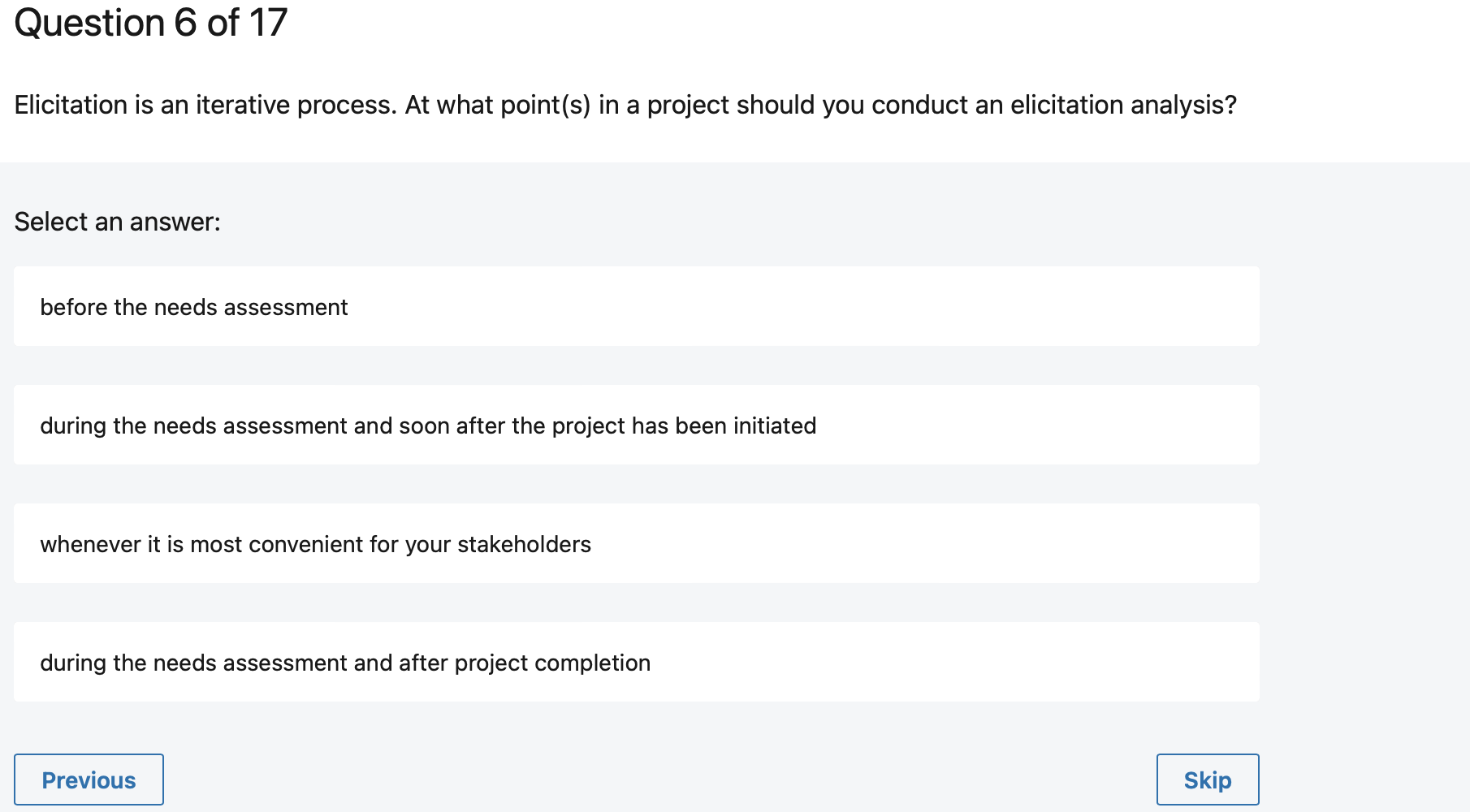Image resolution: width=1470 pixels, height=812 pixels.
Task: Advance past this question using Skip
Action: coord(1207,779)
